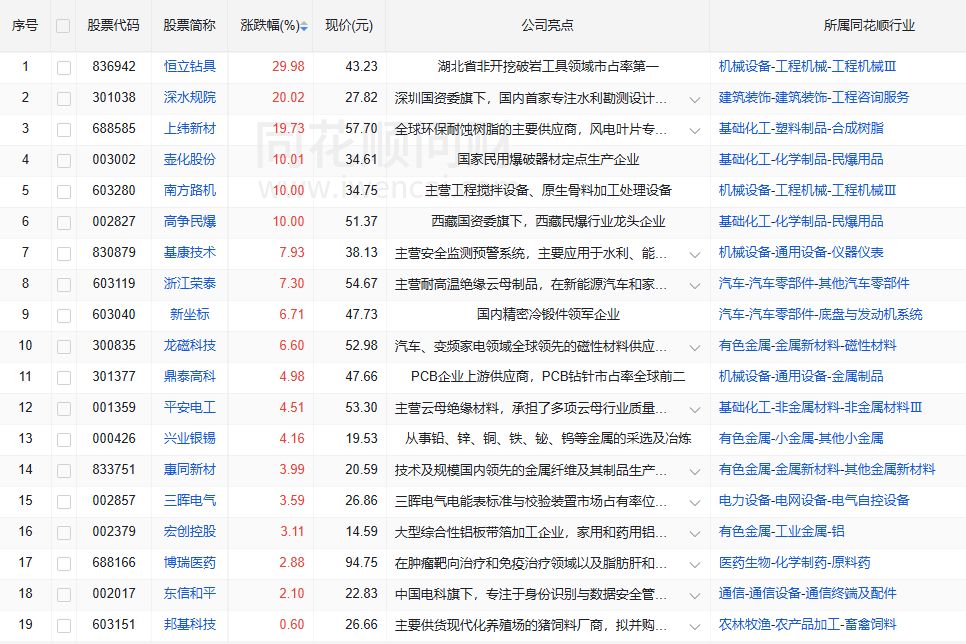
Task: Show full highlight for 龙磁科技
Action: pyautogui.click(x=694, y=348)
